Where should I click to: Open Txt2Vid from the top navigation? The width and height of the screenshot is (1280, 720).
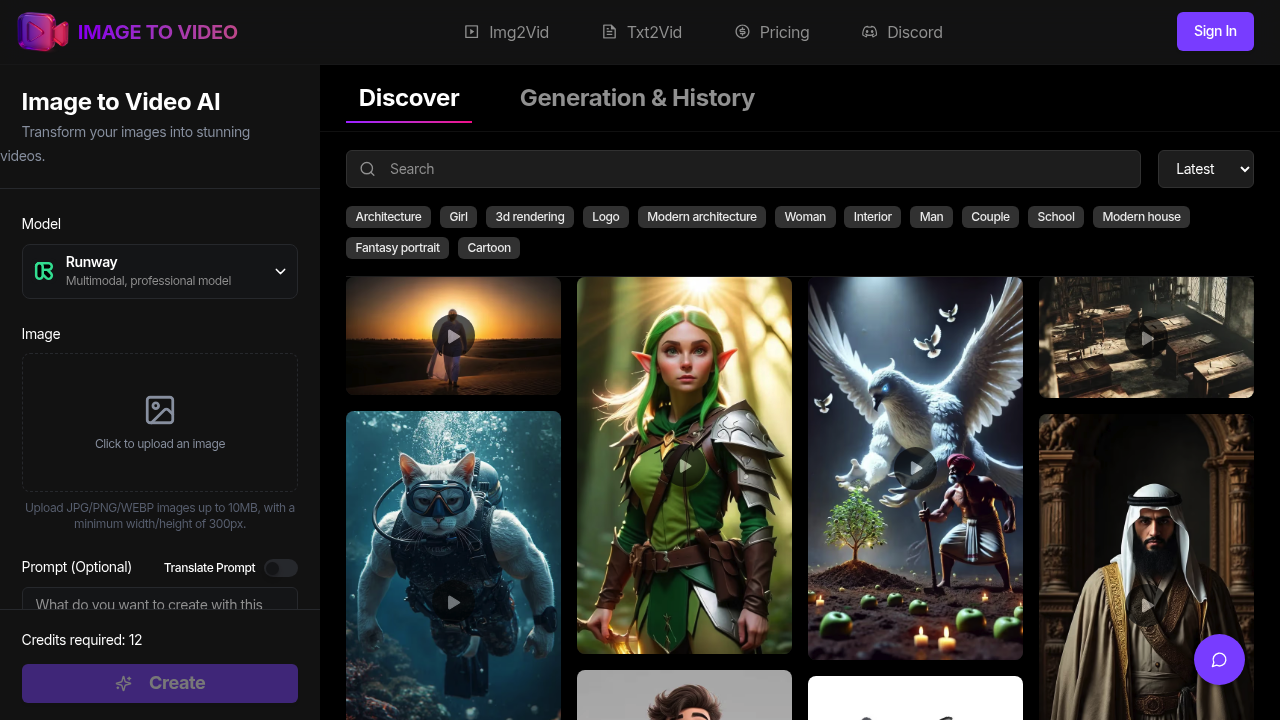(x=642, y=32)
